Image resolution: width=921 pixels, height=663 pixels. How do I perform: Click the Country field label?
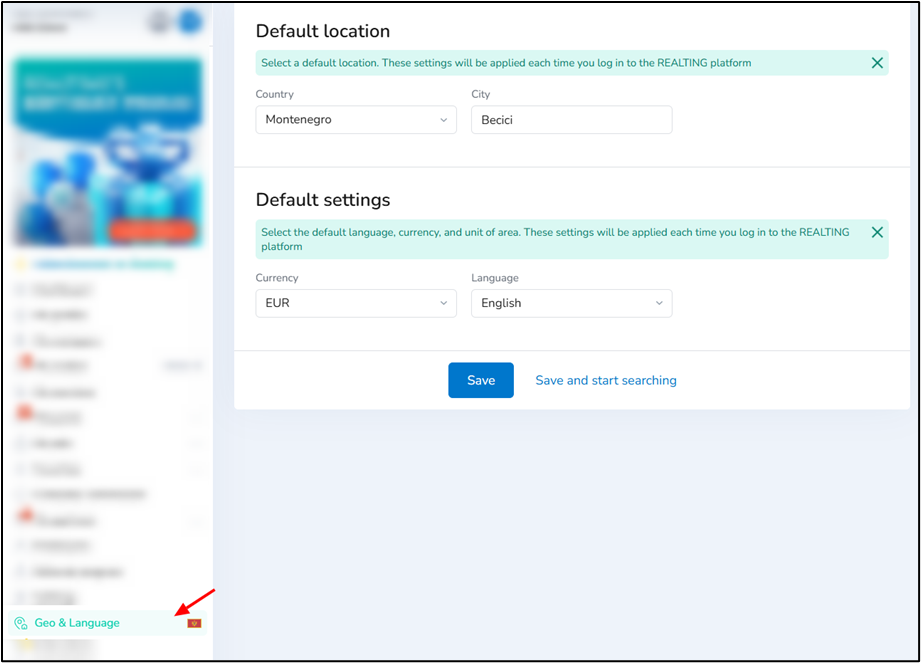pos(274,94)
